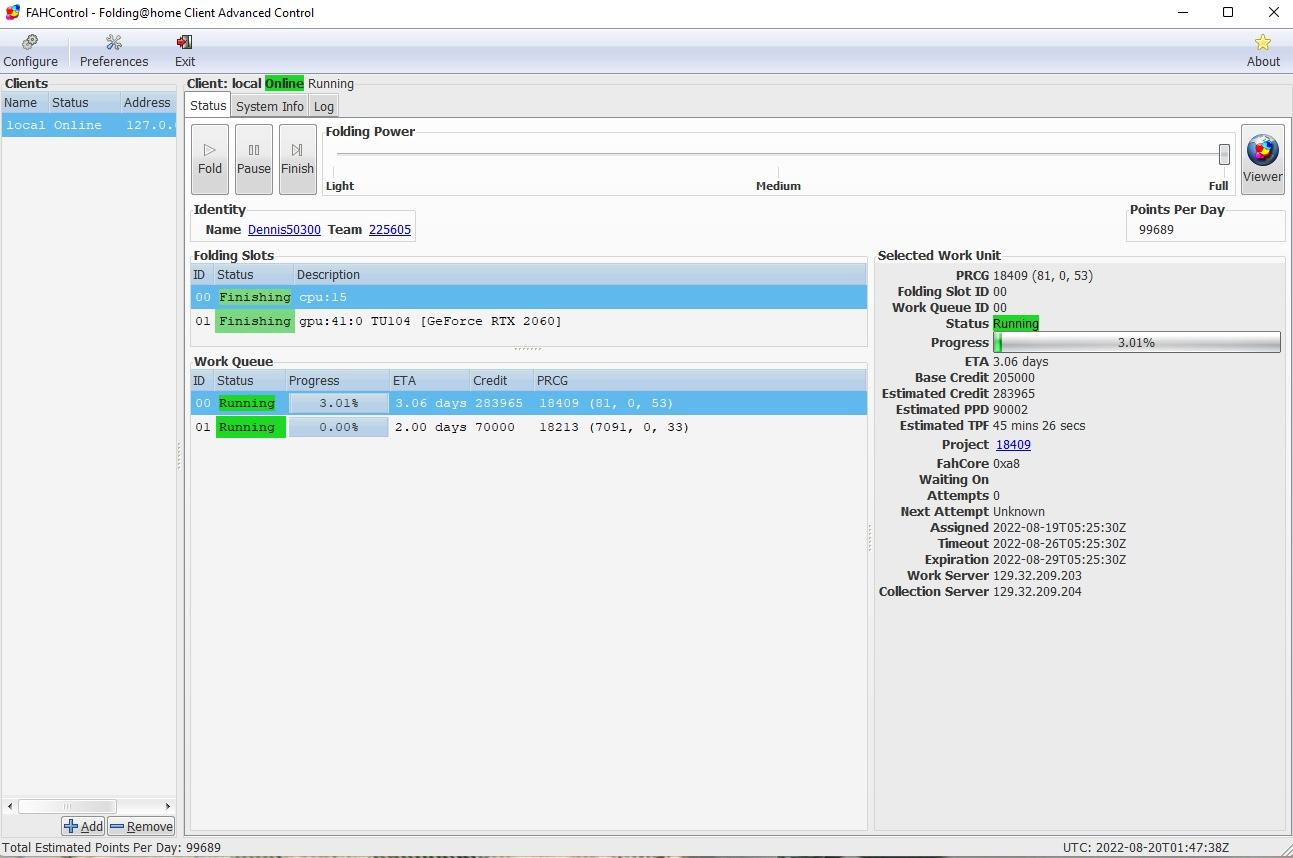Click the Finishing status of slot 01

pos(254,321)
